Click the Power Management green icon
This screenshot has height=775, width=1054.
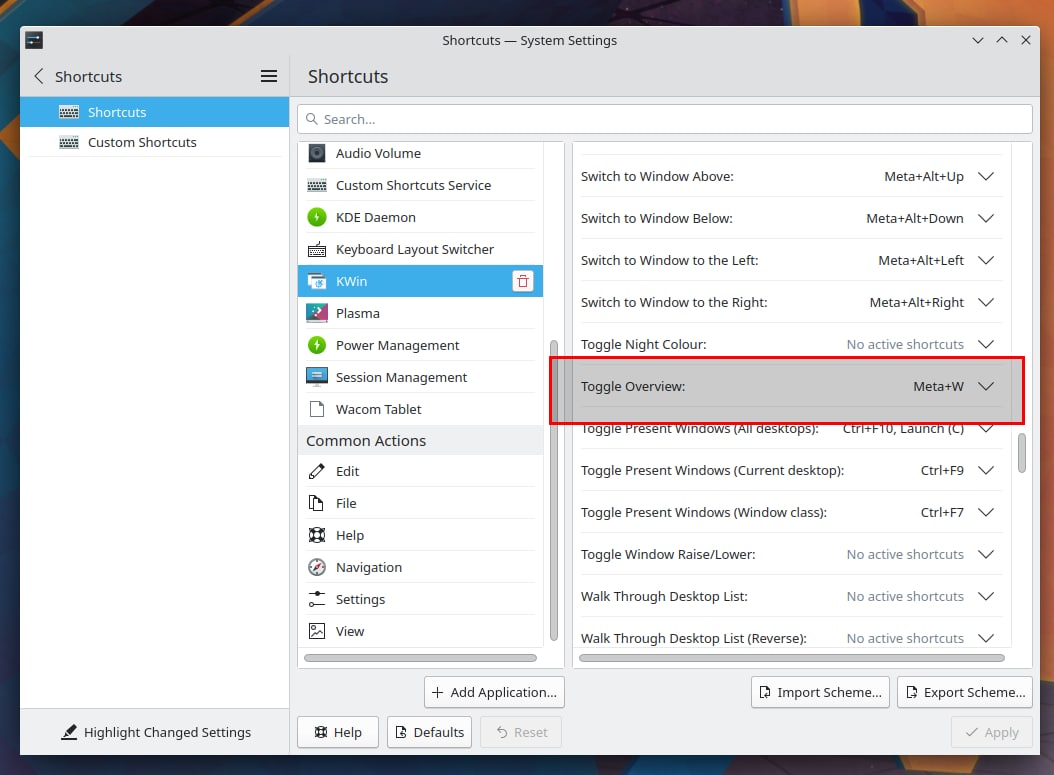click(x=317, y=345)
